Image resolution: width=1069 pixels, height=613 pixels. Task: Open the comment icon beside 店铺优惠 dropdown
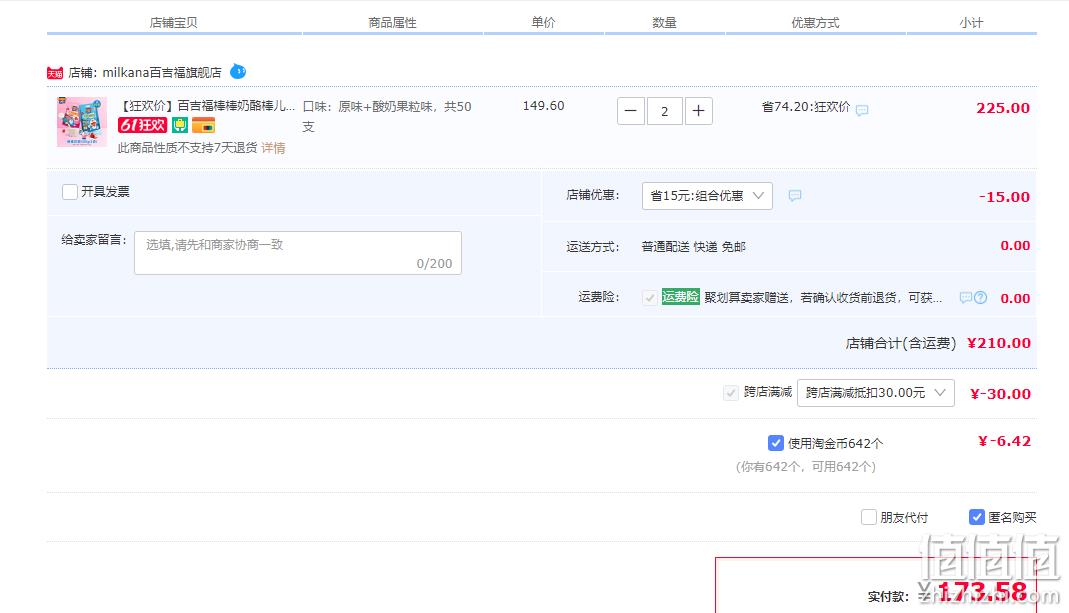coord(794,196)
